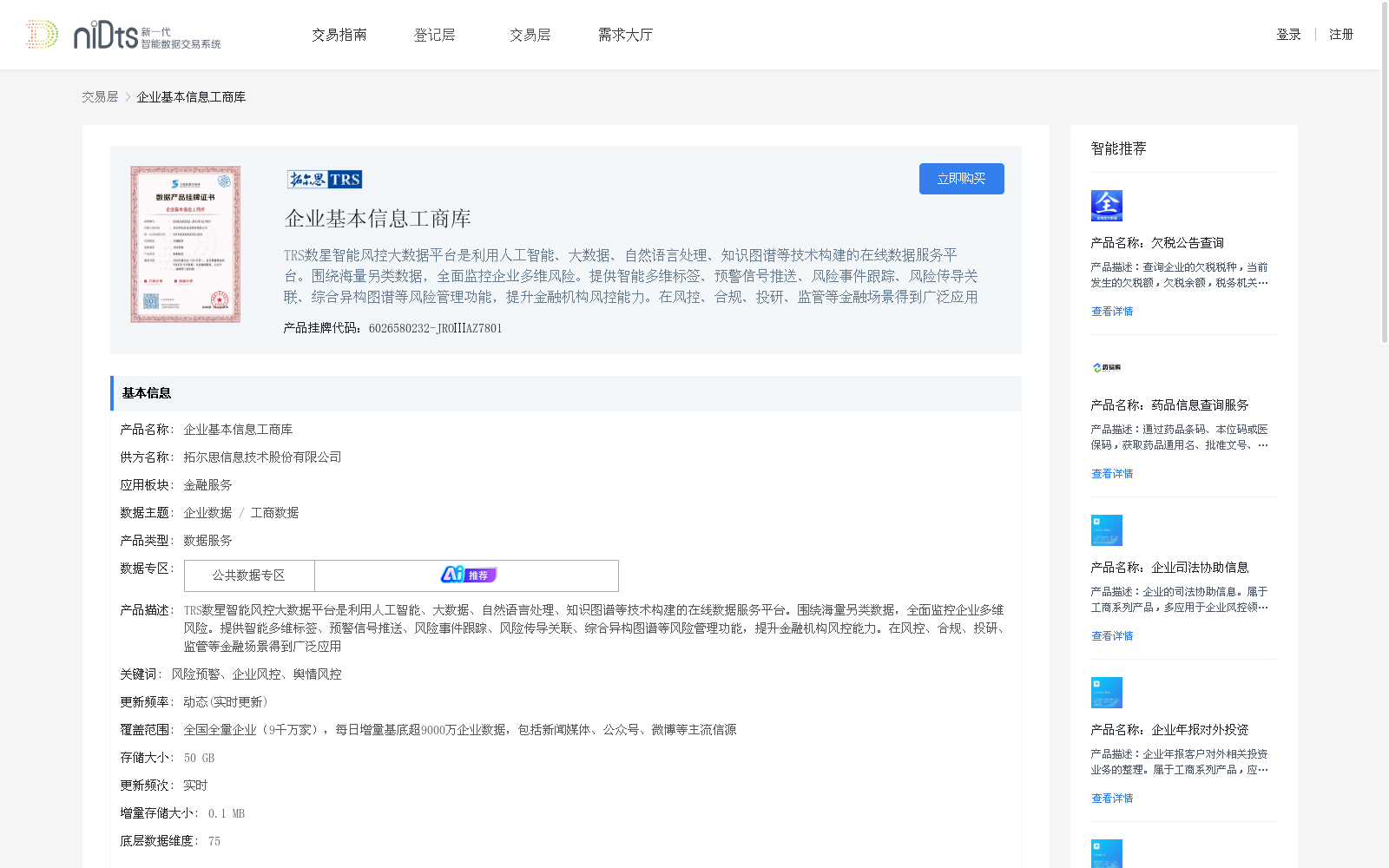Image resolution: width=1389 pixels, height=868 pixels.
Task: Open the 交易指南 menu
Action: pos(339,35)
